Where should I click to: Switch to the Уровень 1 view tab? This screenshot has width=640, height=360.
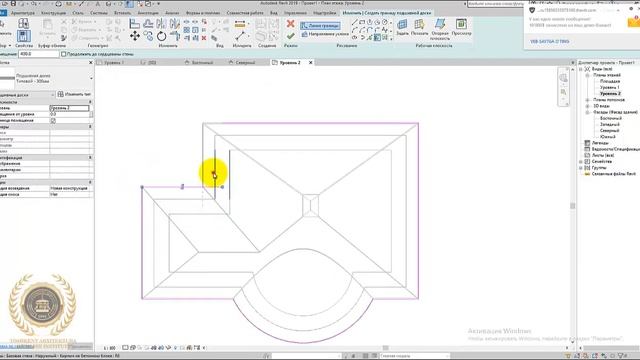(x=113, y=62)
